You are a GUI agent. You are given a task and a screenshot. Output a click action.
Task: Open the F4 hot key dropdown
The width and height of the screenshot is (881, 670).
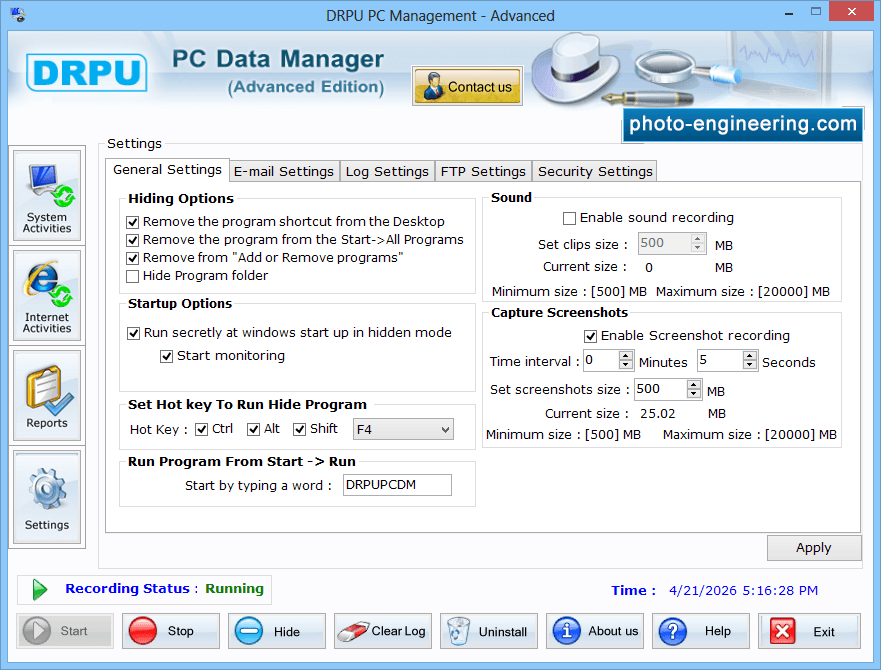(x=403, y=429)
